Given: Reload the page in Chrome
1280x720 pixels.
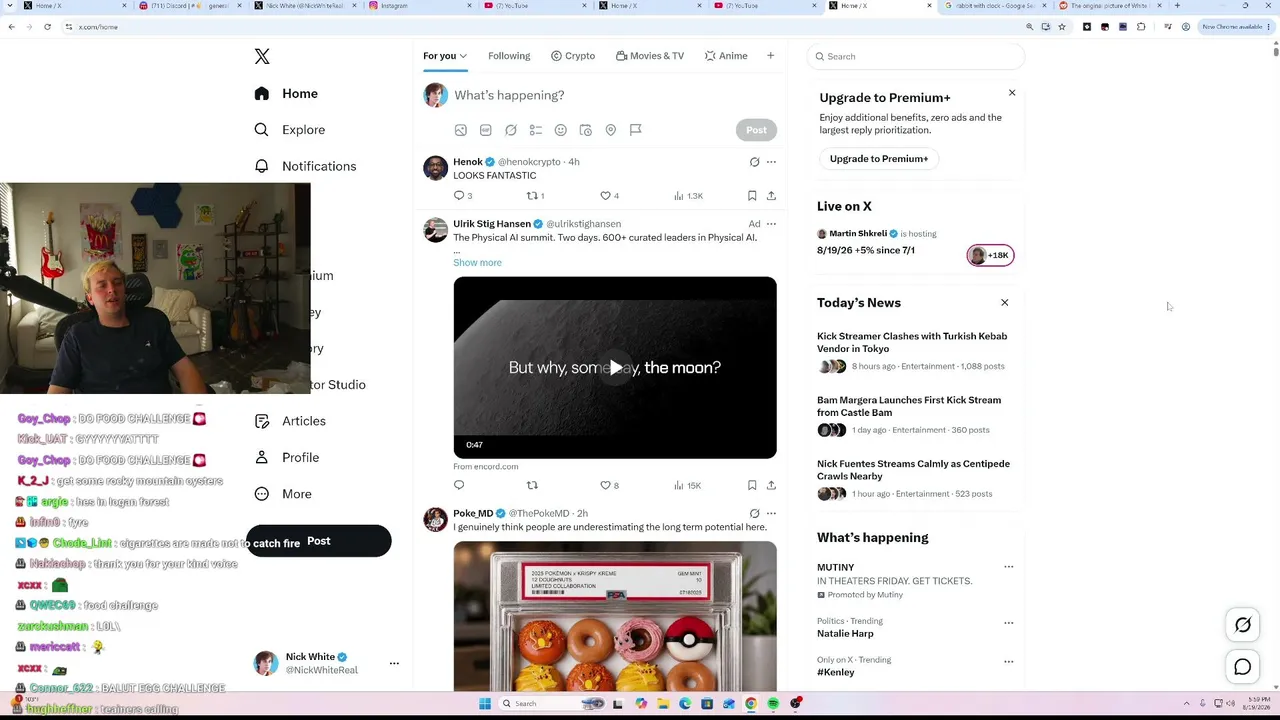Looking at the screenshot, I should [47, 27].
